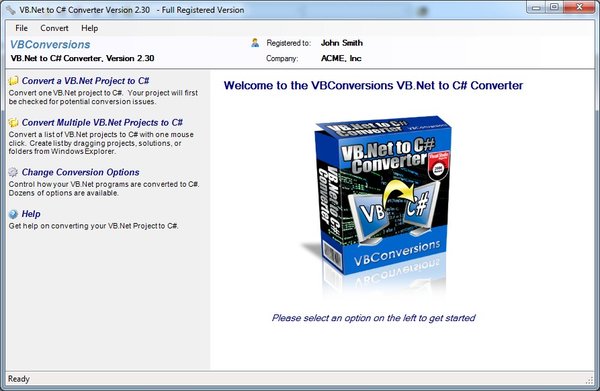This screenshot has width=600, height=391.
Task: Minimize the converter window
Action: pyautogui.click(x=536, y=7)
